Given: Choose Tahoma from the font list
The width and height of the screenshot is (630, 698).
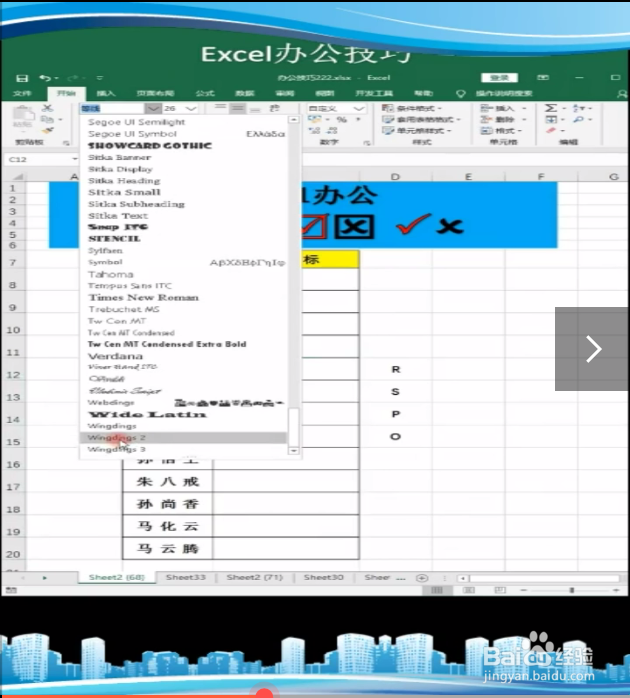Looking at the screenshot, I should pyautogui.click(x=183, y=274).
